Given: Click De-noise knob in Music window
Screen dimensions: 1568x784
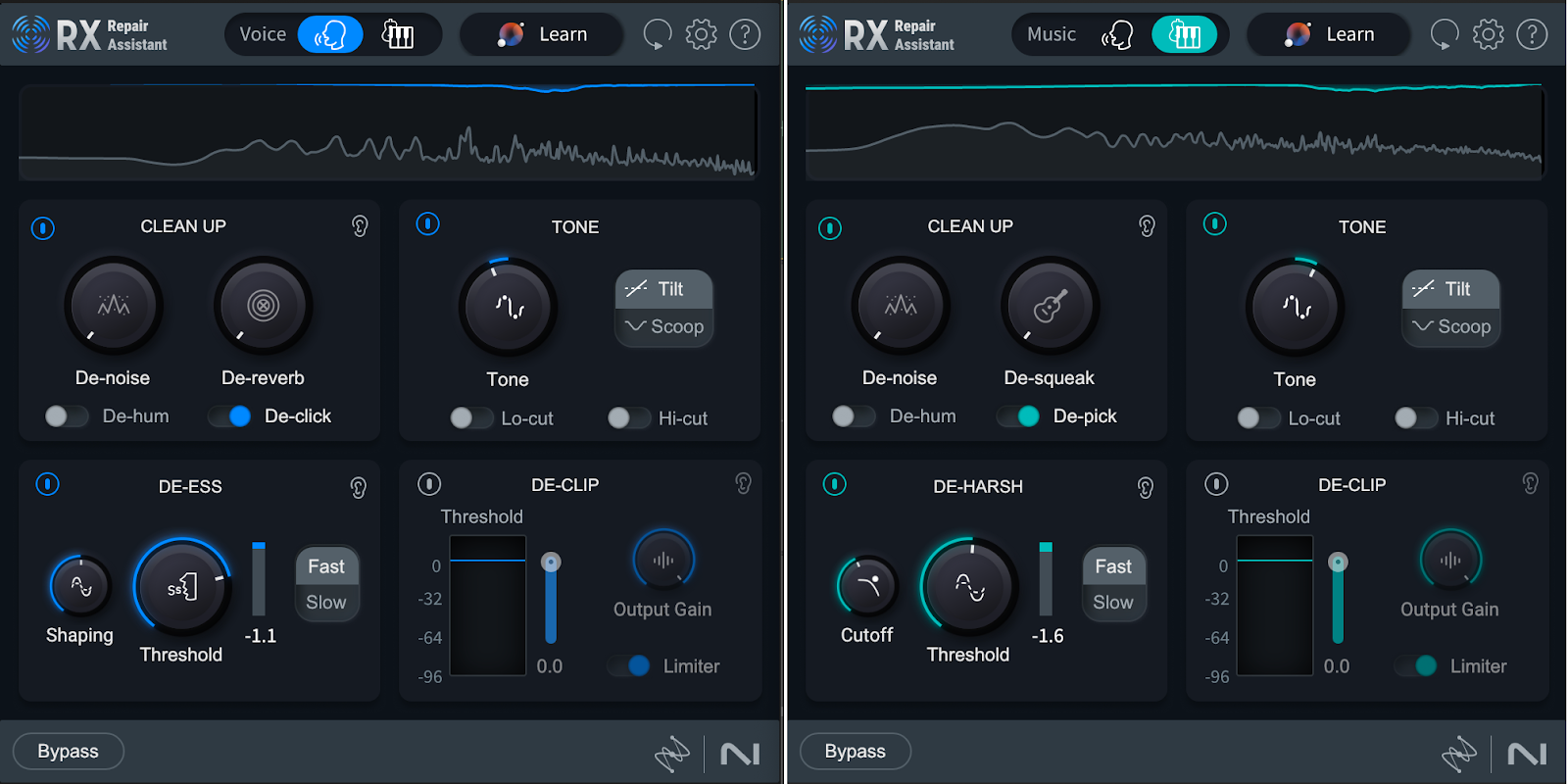Looking at the screenshot, I should pos(900,306).
